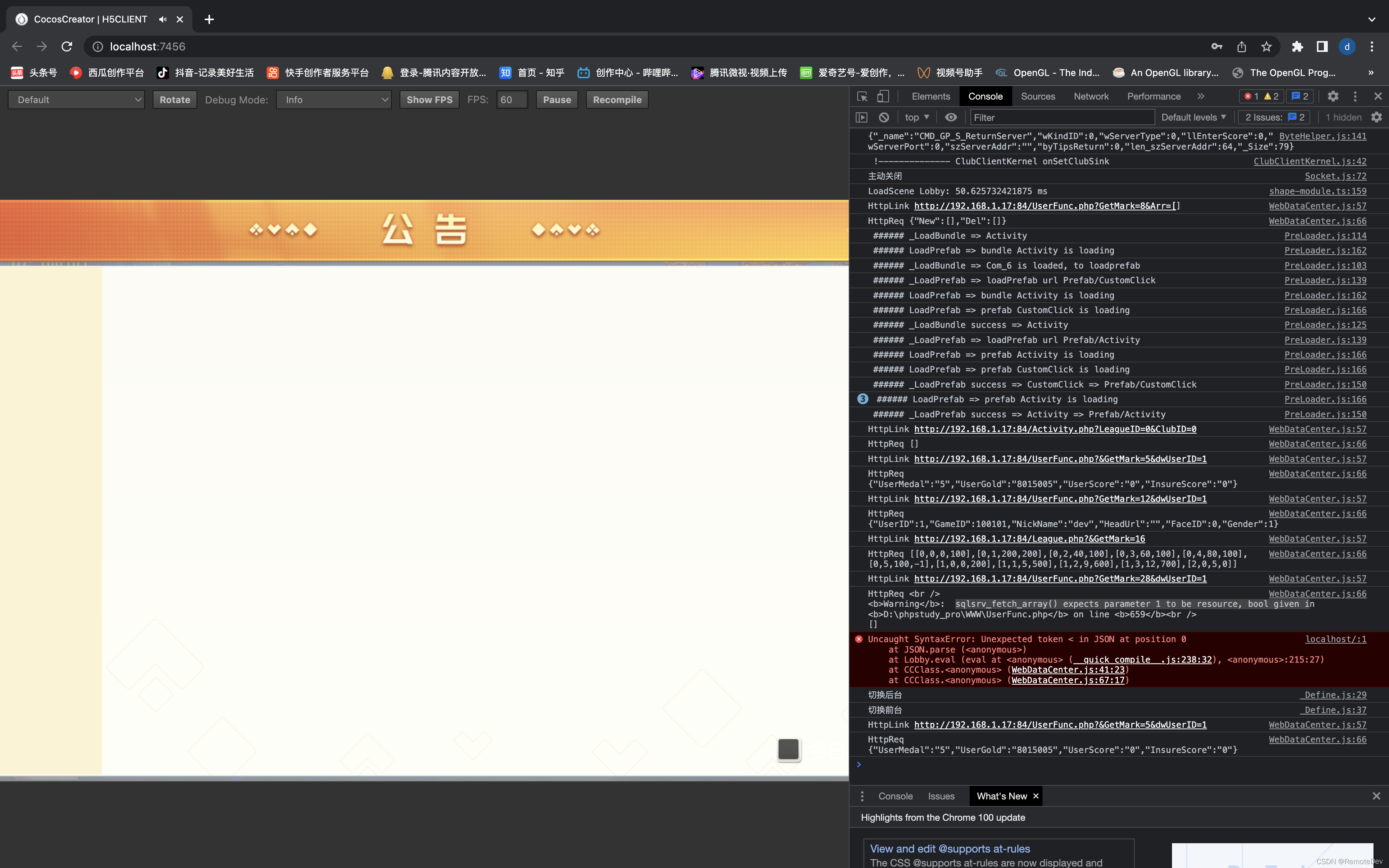This screenshot has height=868, width=1389.
Task: Show more bookmarks with the chevron
Action: tap(1371, 72)
